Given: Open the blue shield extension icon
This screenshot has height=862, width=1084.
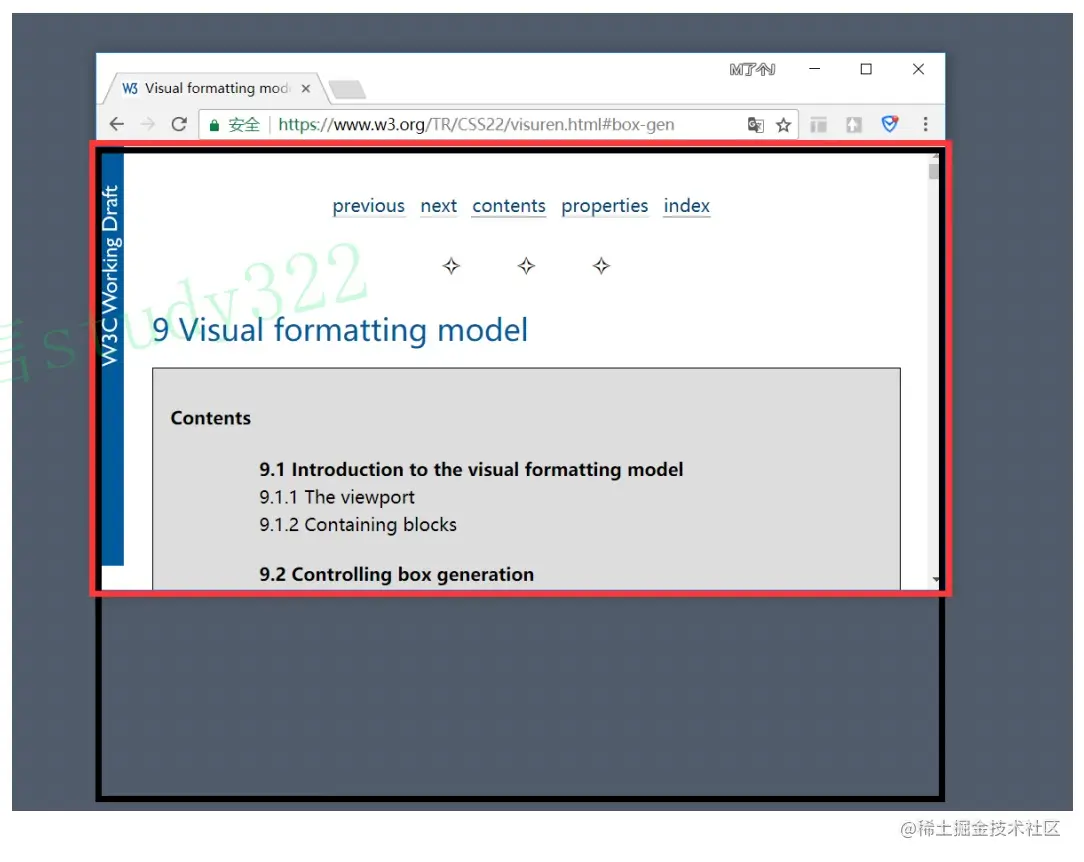Looking at the screenshot, I should 890,124.
